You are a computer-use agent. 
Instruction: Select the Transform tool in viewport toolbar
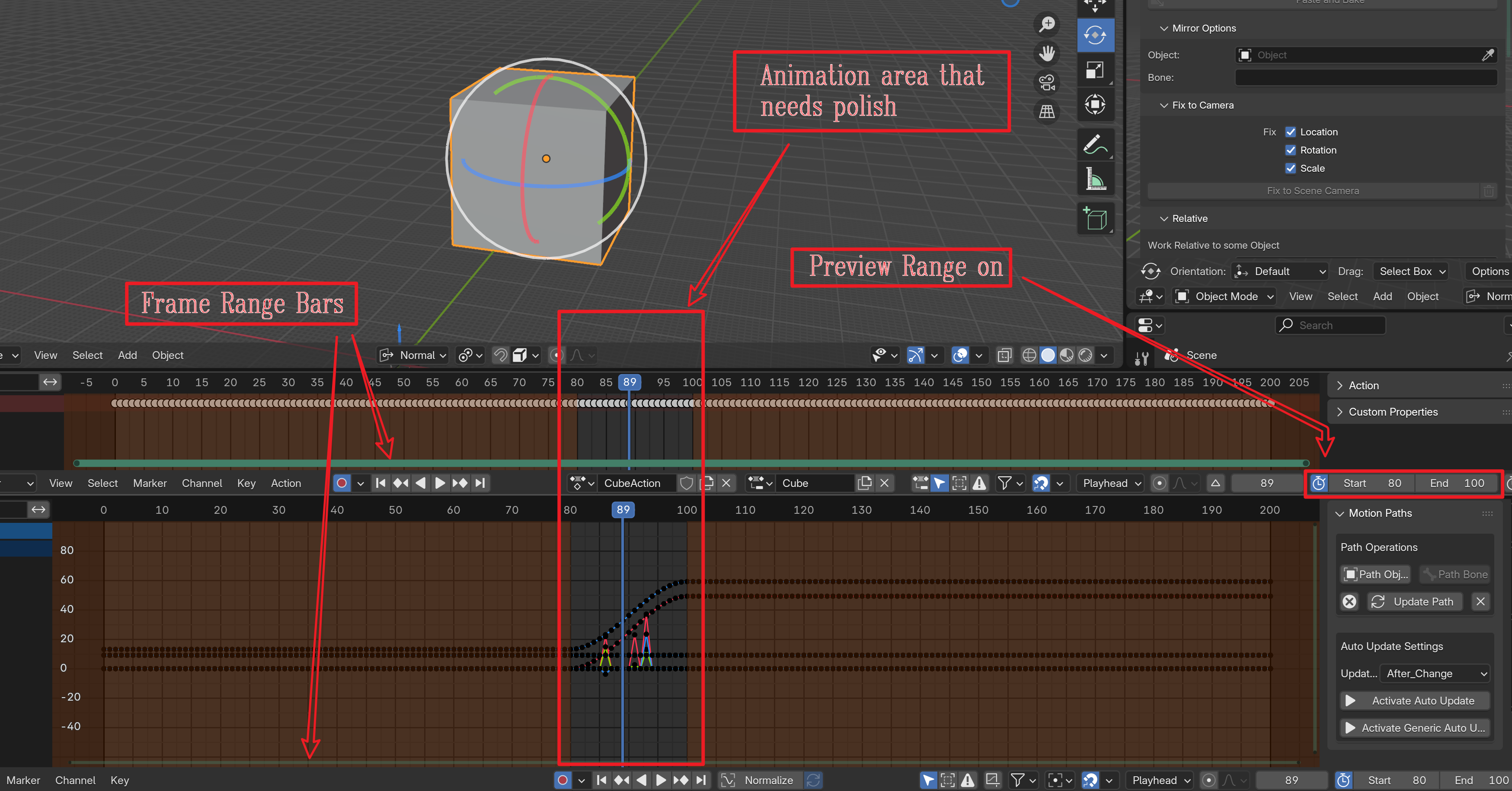pos(1095,105)
